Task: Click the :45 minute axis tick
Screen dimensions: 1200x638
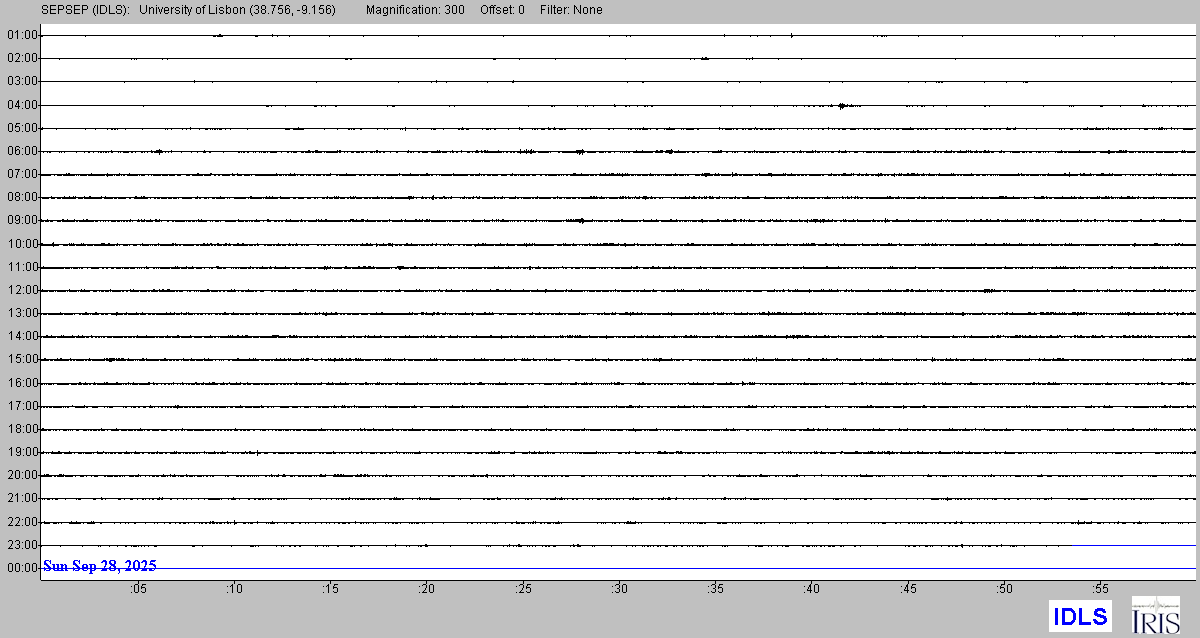Action: pos(908,589)
